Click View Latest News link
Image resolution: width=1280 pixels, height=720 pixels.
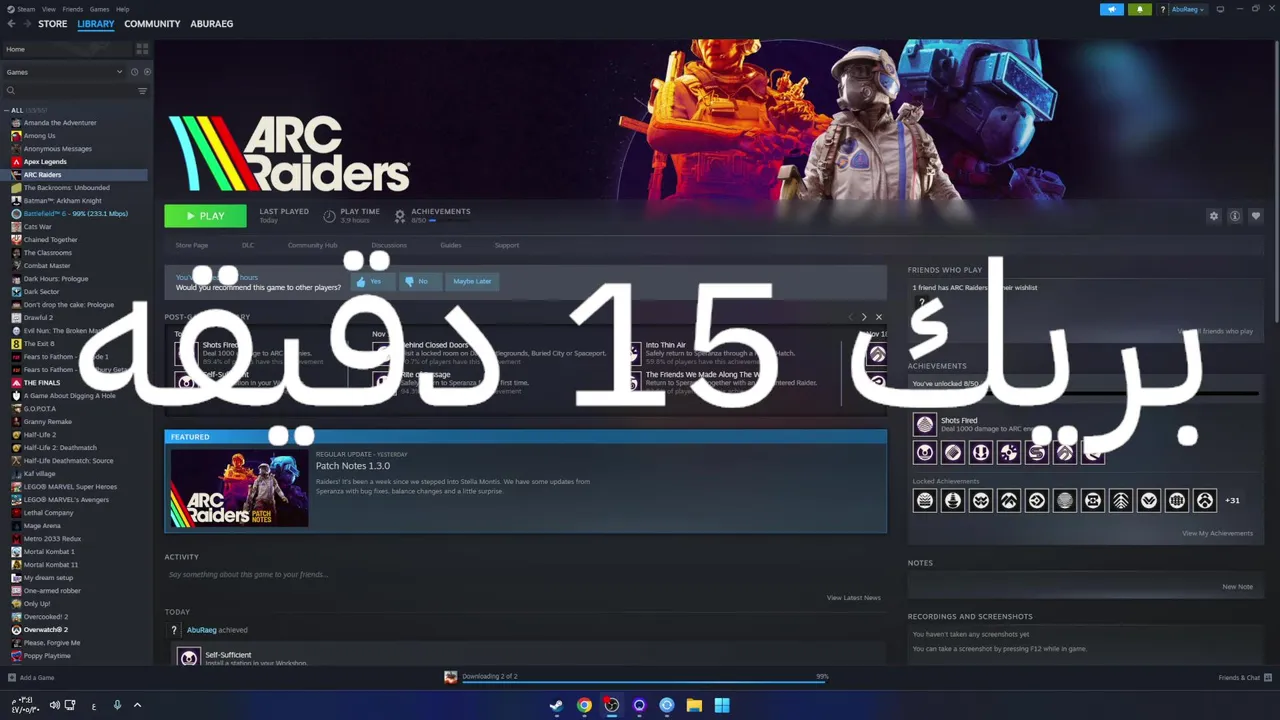click(x=853, y=598)
